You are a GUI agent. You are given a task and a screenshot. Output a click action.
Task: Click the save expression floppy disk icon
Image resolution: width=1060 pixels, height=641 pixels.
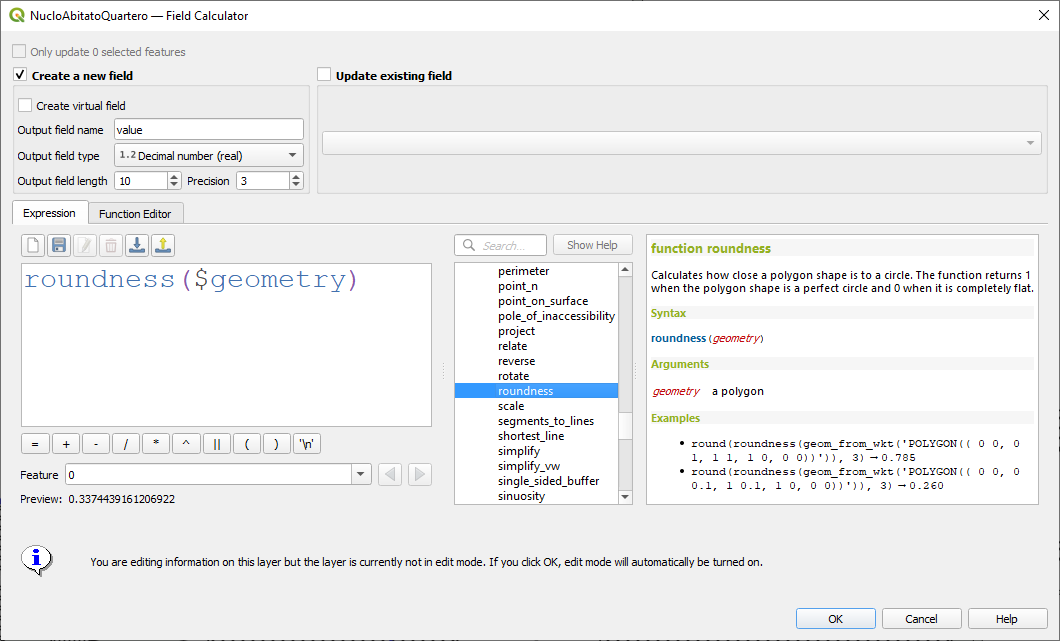coord(59,245)
